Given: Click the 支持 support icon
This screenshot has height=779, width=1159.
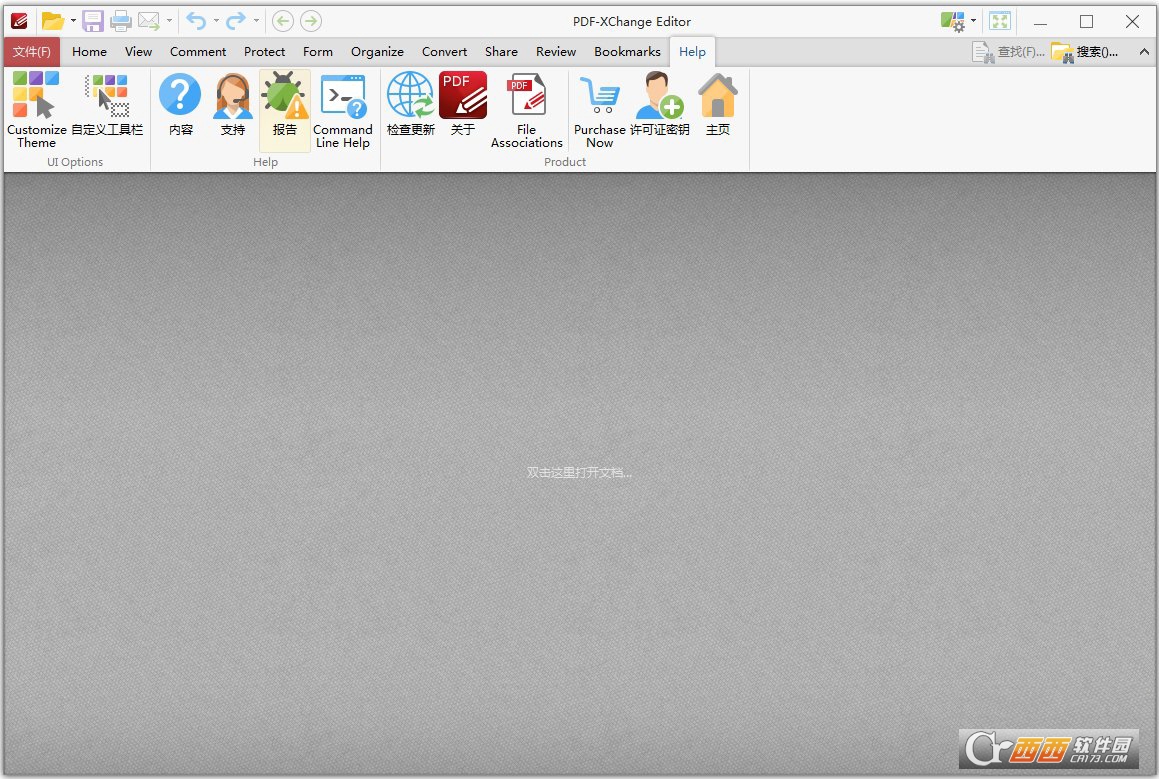Looking at the screenshot, I should (233, 104).
